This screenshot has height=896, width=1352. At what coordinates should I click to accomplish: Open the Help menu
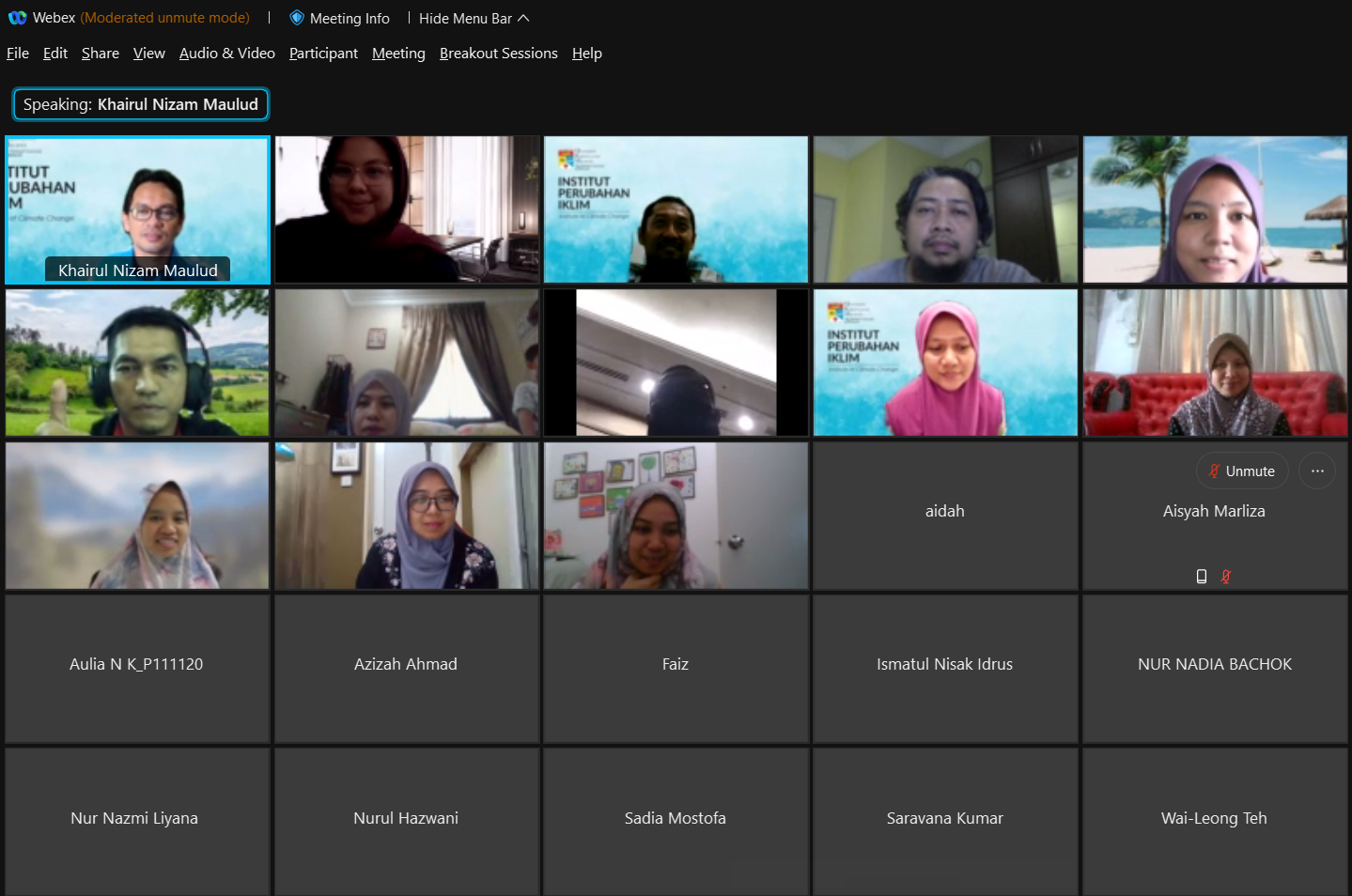coord(586,54)
